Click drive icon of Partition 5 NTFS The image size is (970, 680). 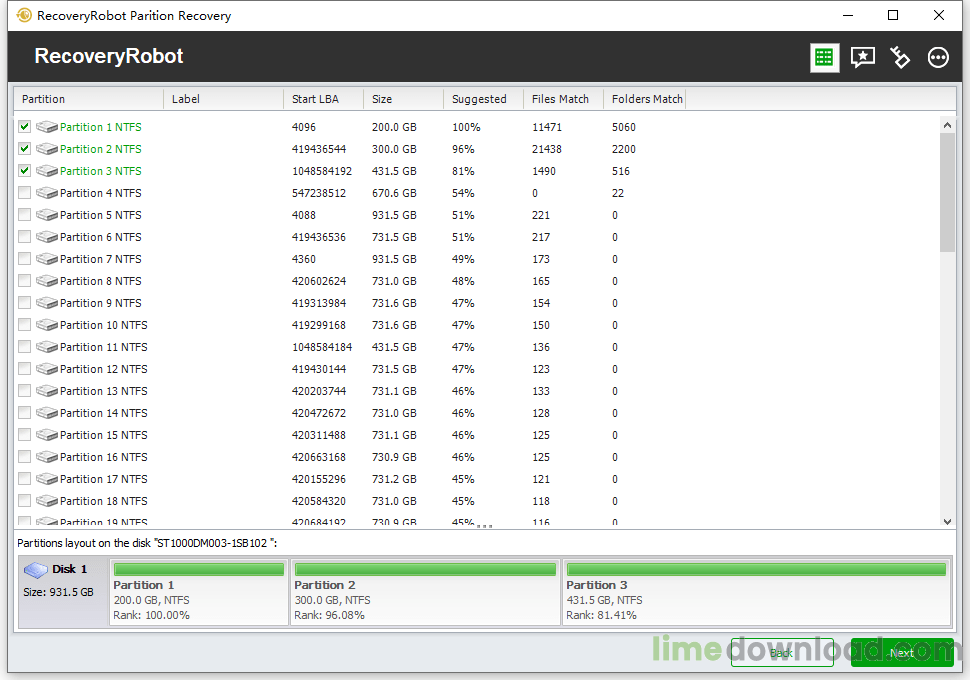(x=46, y=215)
